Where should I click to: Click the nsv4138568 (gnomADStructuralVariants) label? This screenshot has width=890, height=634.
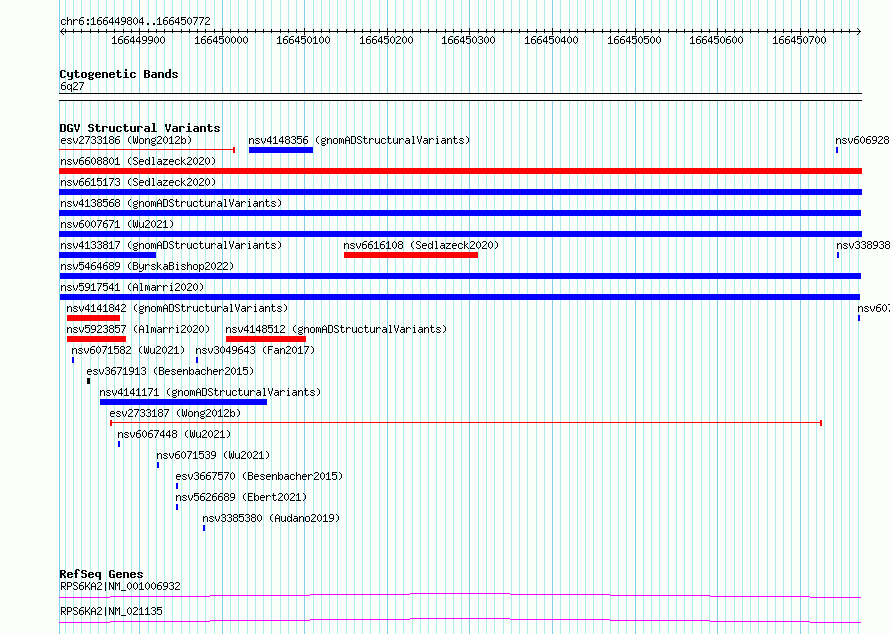tap(171, 203)
